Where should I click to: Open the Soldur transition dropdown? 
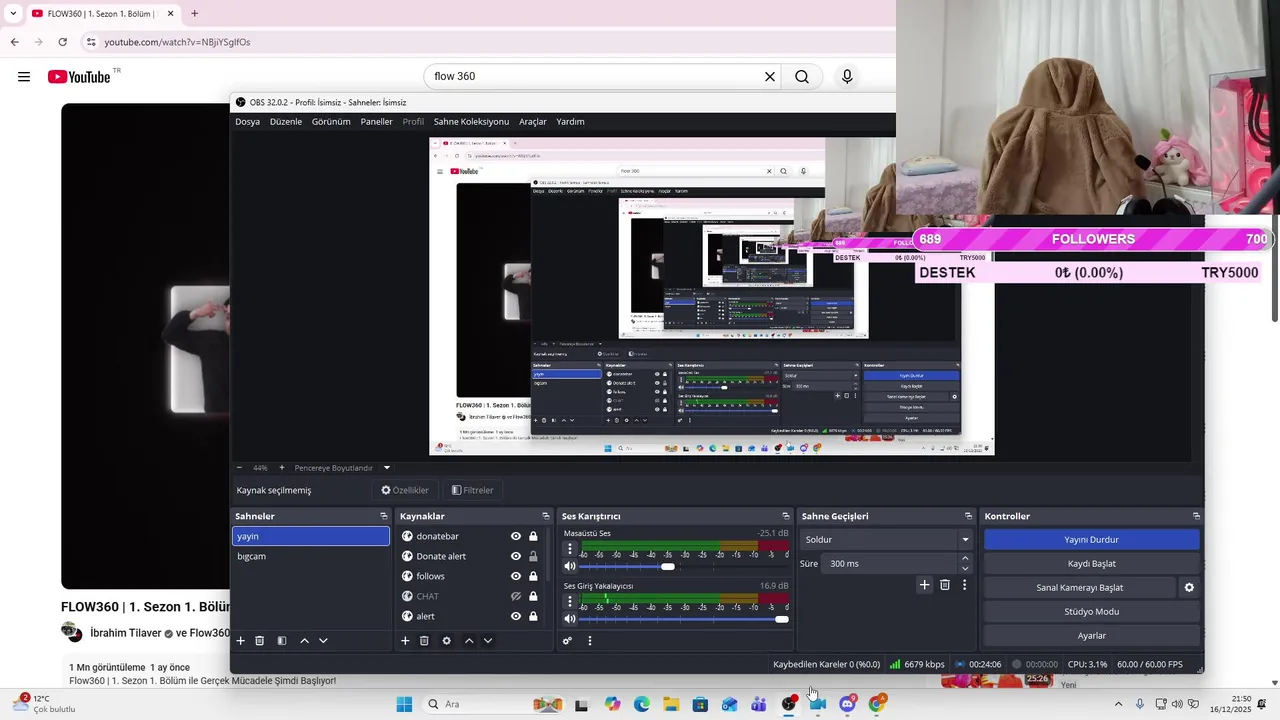[x=886, y=540]
